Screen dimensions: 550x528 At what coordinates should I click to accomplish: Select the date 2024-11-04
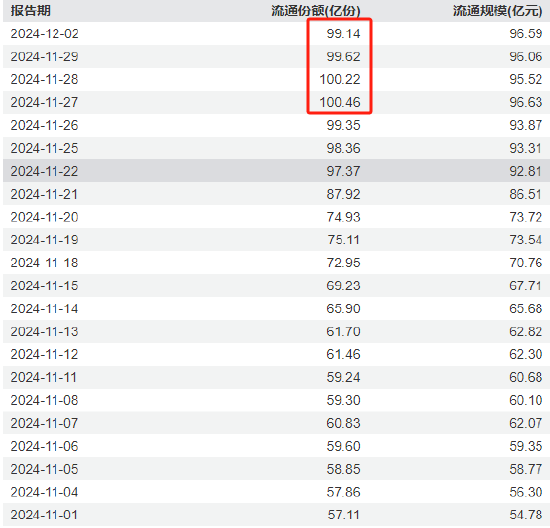coord(45,492)
